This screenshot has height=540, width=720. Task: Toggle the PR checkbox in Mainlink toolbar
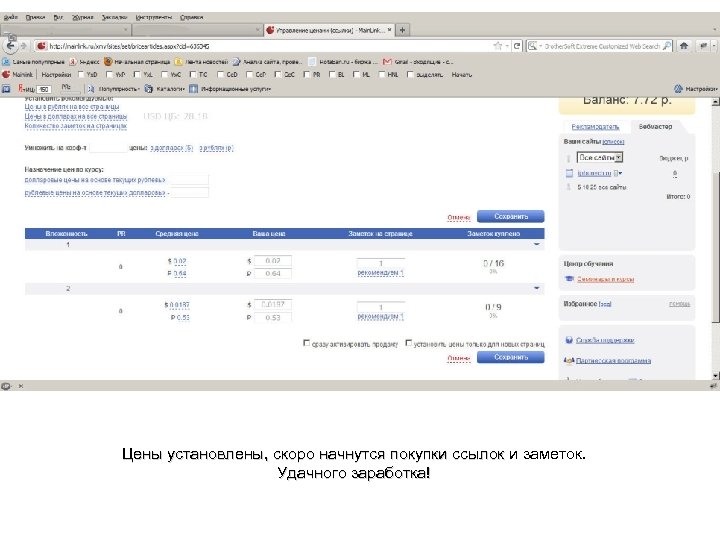pyautogui.click(x=307, y=74)
